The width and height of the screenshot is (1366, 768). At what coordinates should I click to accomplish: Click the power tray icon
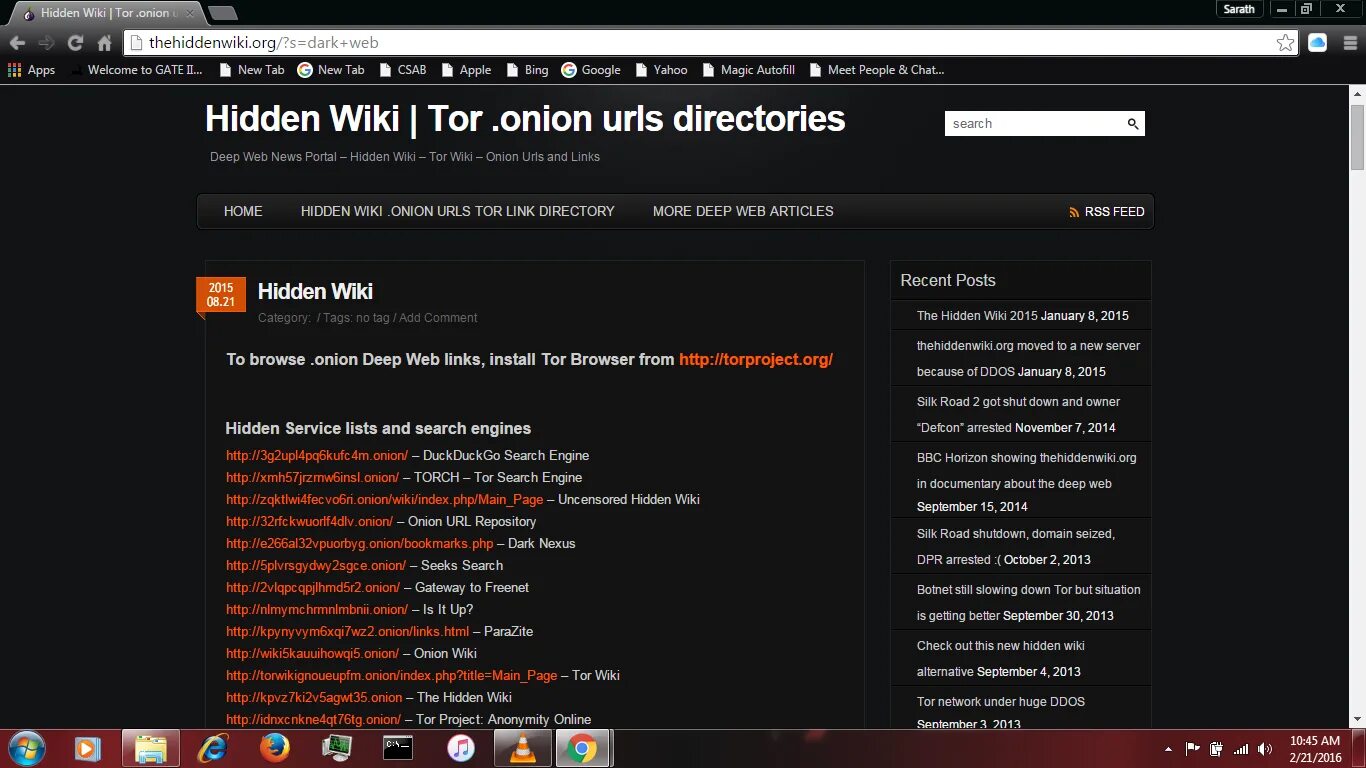tap(1217, 749)
